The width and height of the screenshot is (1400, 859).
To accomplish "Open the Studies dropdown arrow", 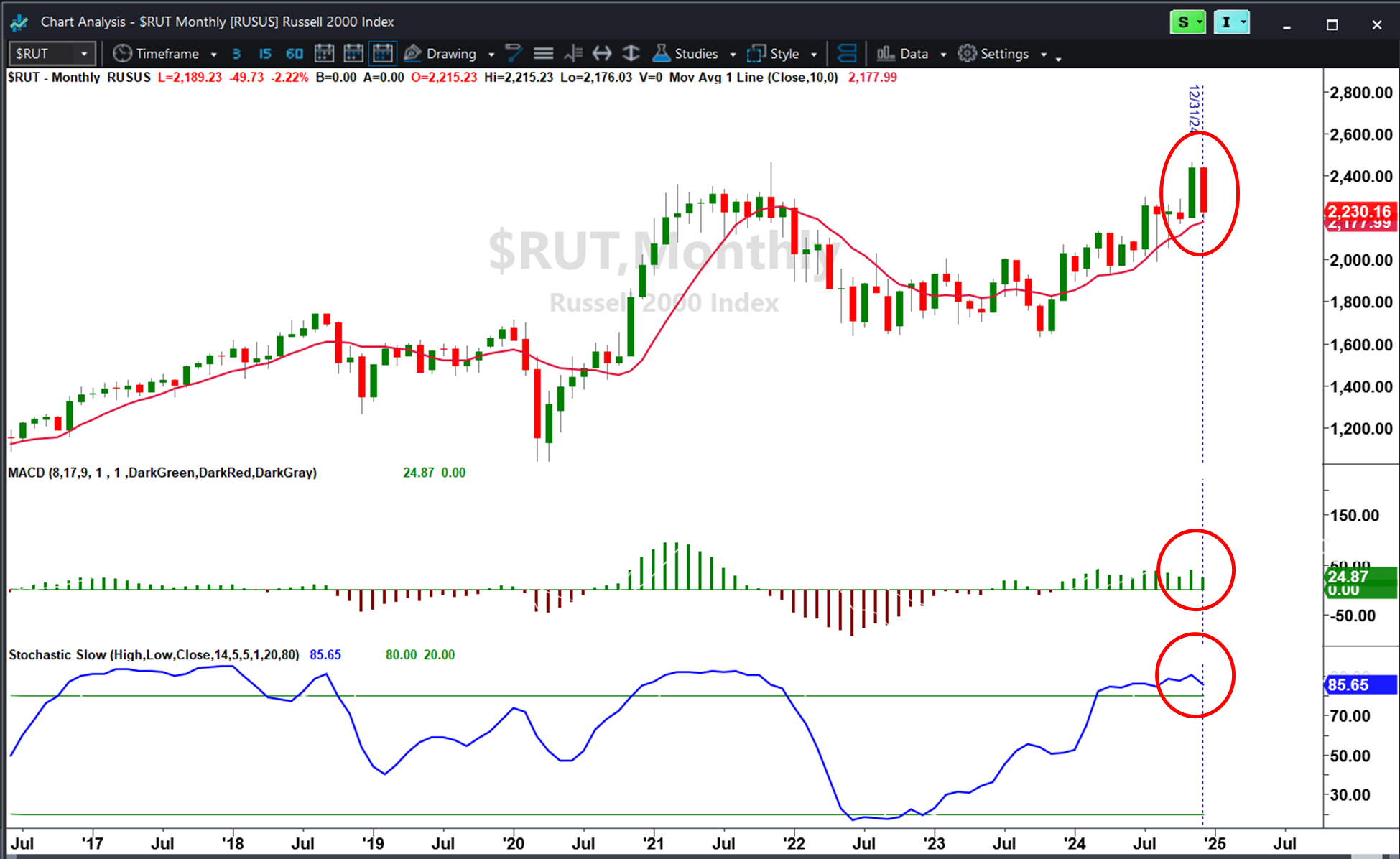I will click(733, 55).
